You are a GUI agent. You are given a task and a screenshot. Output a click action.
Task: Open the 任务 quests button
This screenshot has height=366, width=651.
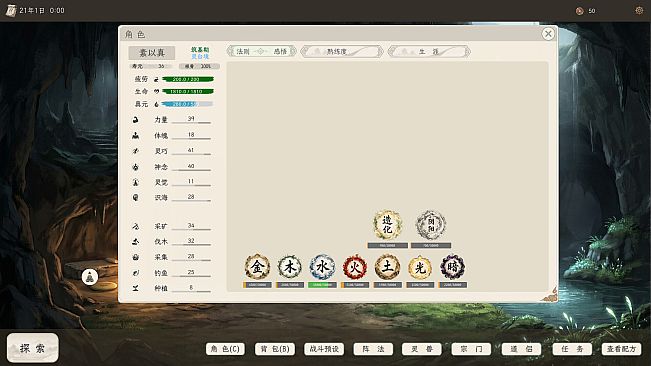572,349
